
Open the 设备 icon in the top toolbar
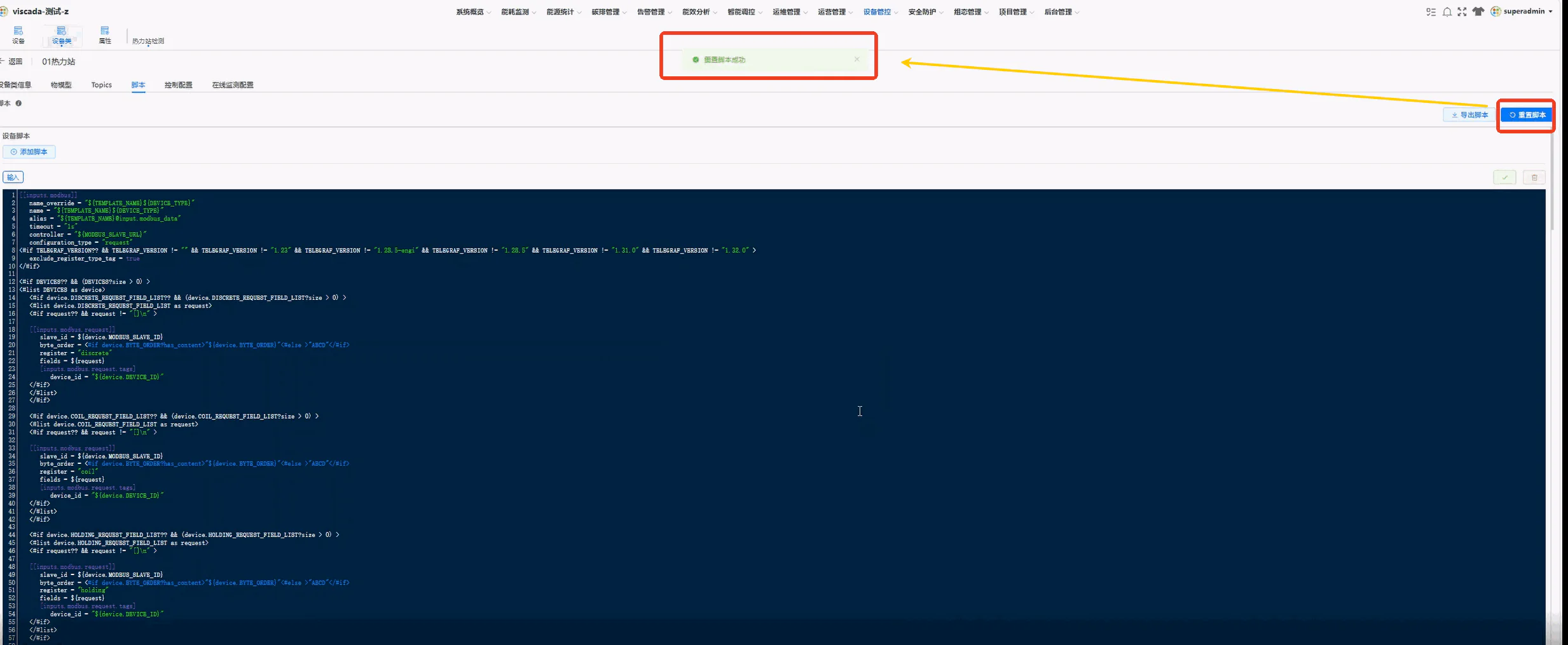(18, 35)
